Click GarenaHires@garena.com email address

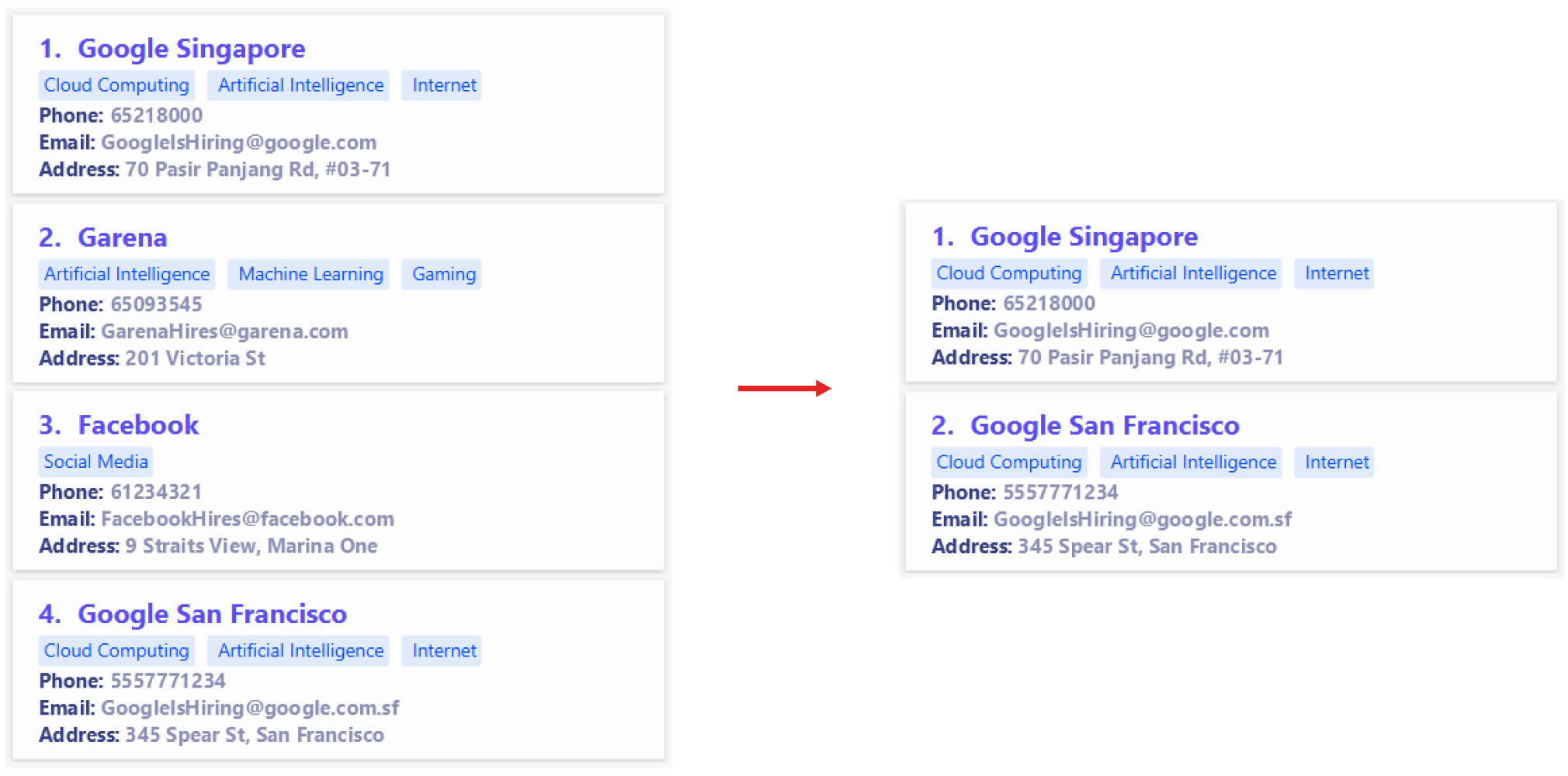click(x=224, y=331)
